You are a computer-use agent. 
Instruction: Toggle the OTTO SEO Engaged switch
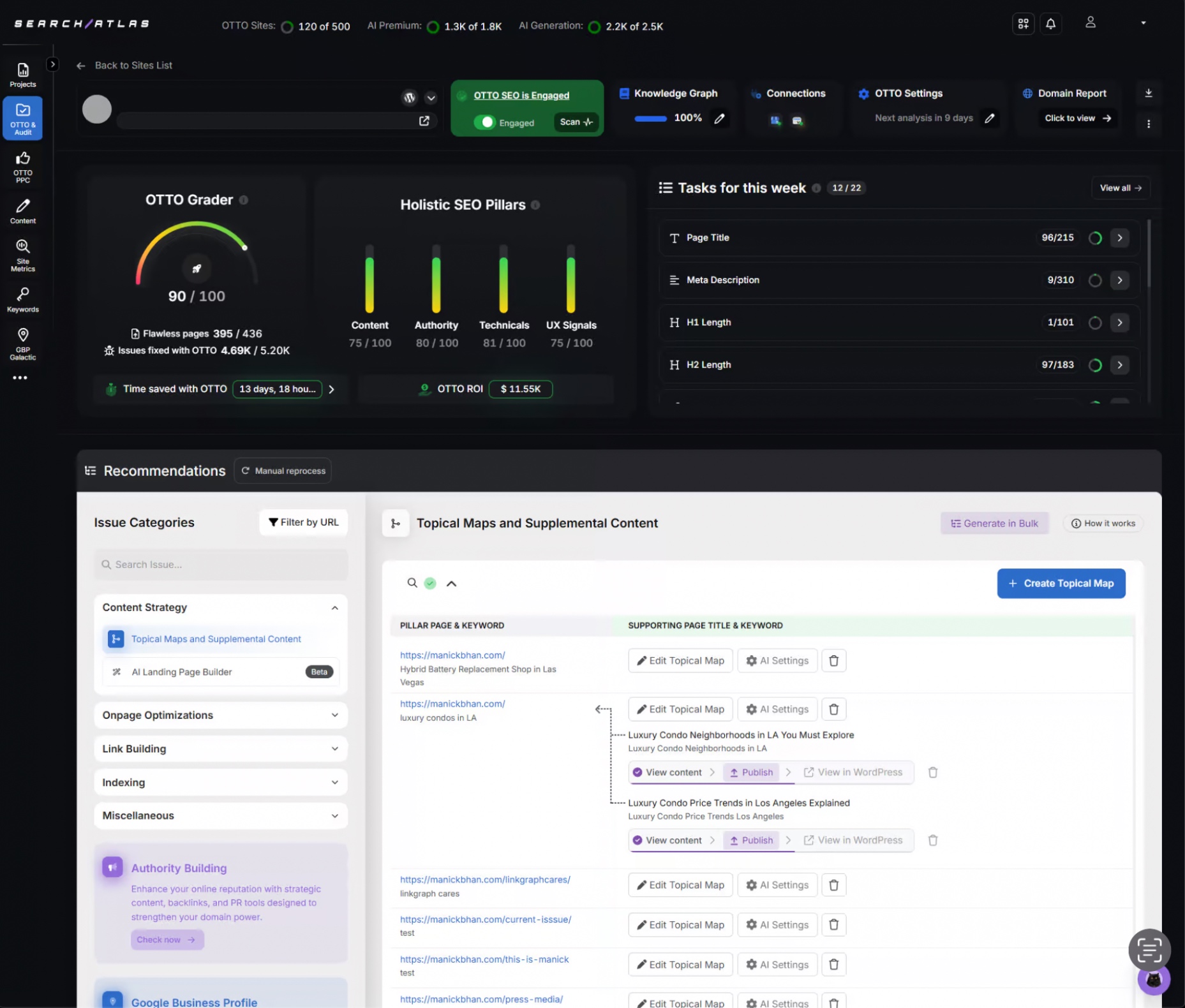[487, 122]
